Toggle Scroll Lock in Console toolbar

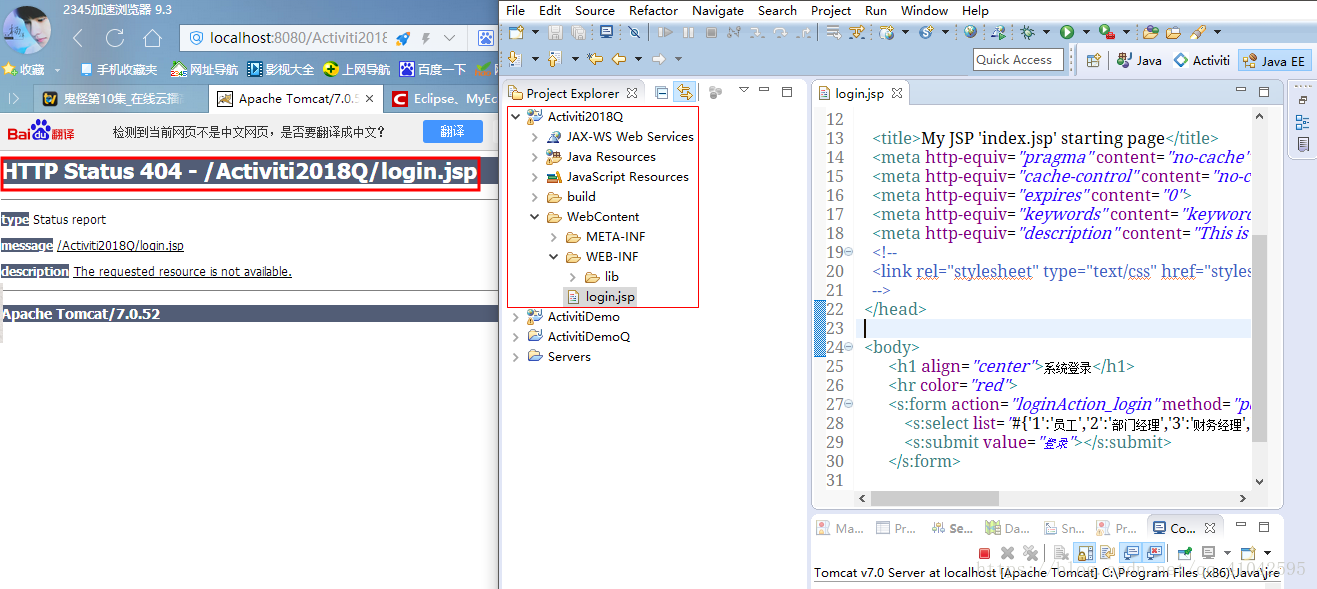click(x=1084, y=553)
